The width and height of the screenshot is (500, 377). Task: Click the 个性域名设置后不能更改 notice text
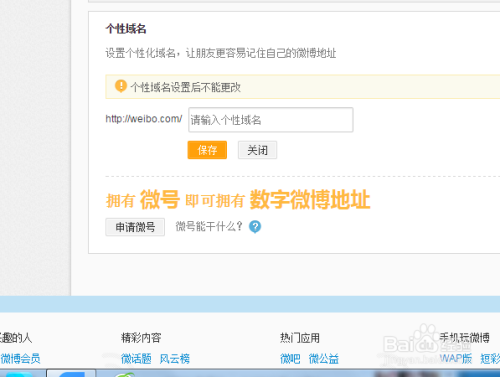tap(185, 87)
